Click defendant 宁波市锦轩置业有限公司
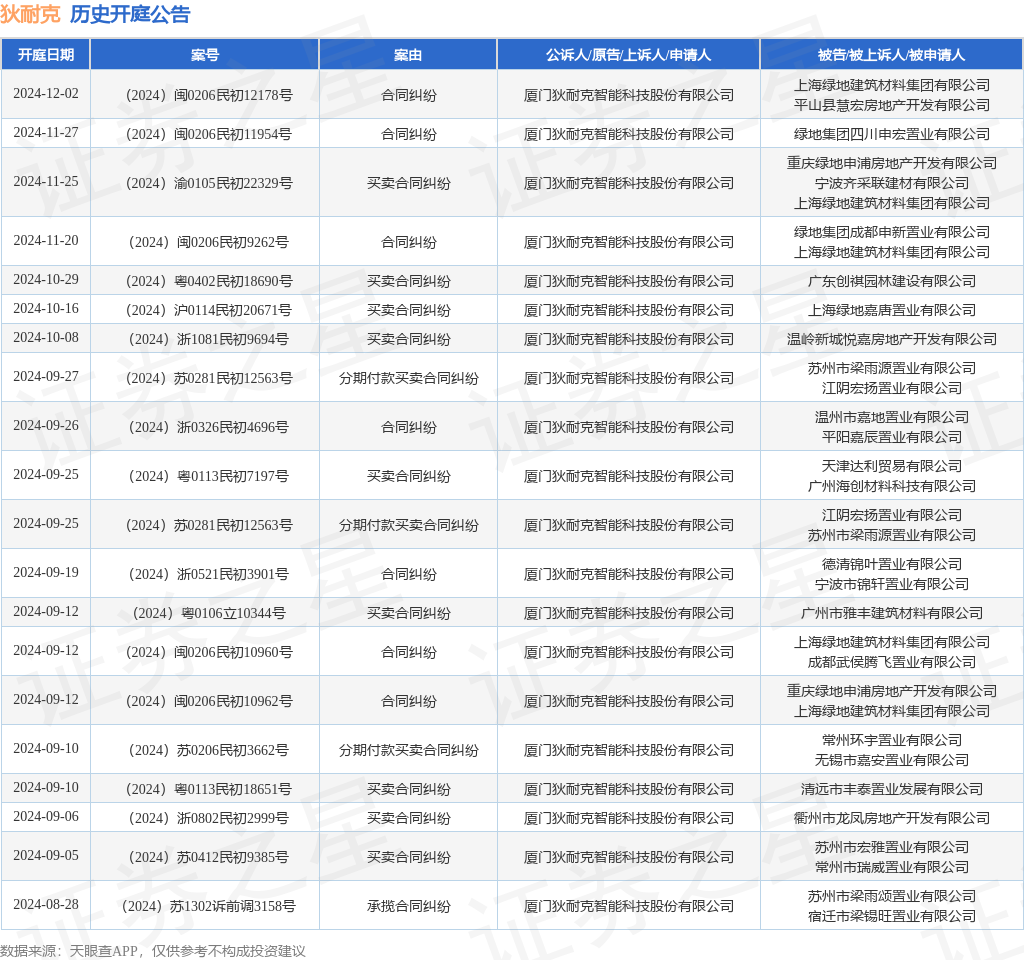The height and width of the screenshot is (960, 1024). pyautogui.click(x=891, y=584)
